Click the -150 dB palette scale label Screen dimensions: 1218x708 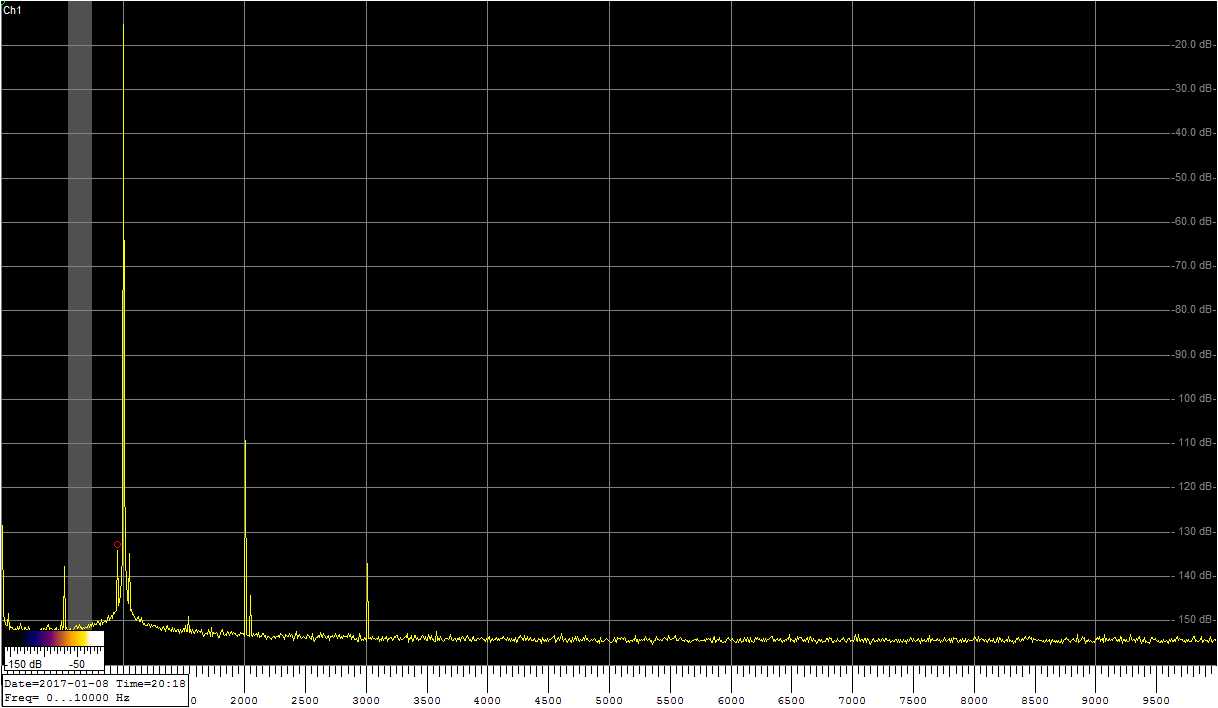tap(24, 664)
